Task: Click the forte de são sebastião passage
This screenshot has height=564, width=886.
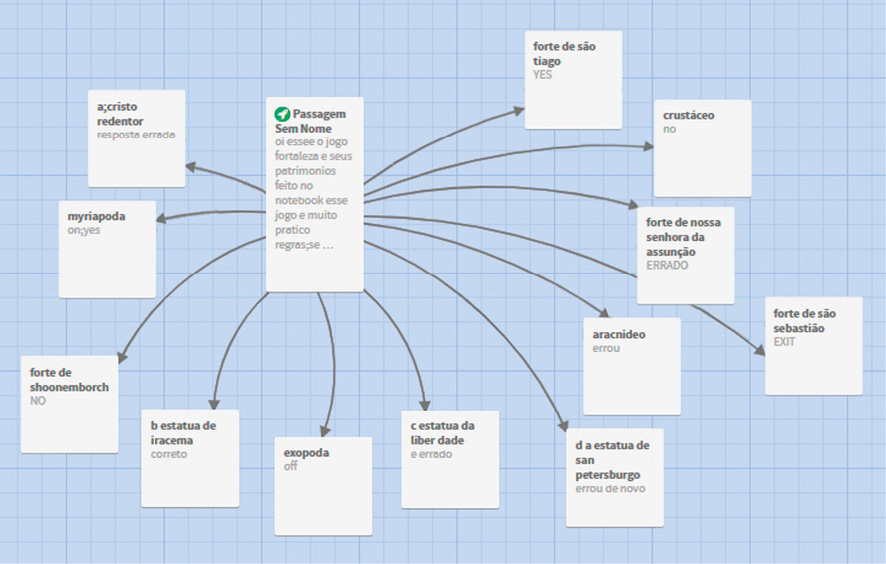Action: tap(813, 345)
